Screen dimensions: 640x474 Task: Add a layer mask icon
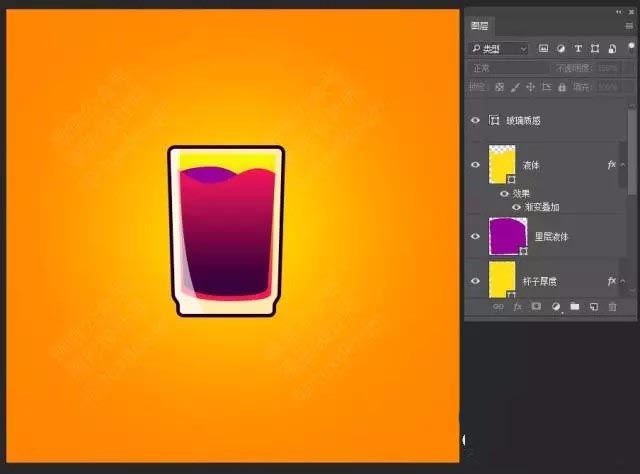[536, 307]
